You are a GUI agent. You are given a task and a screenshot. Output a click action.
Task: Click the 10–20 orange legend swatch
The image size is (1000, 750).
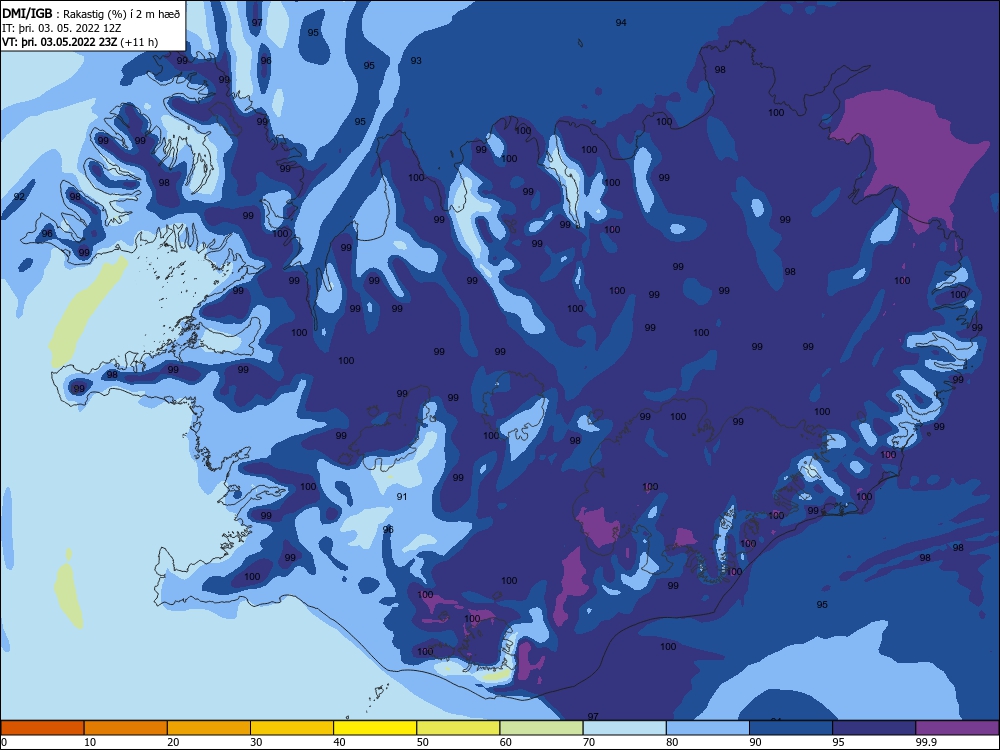pyautogui.click(x=126, y=728)
